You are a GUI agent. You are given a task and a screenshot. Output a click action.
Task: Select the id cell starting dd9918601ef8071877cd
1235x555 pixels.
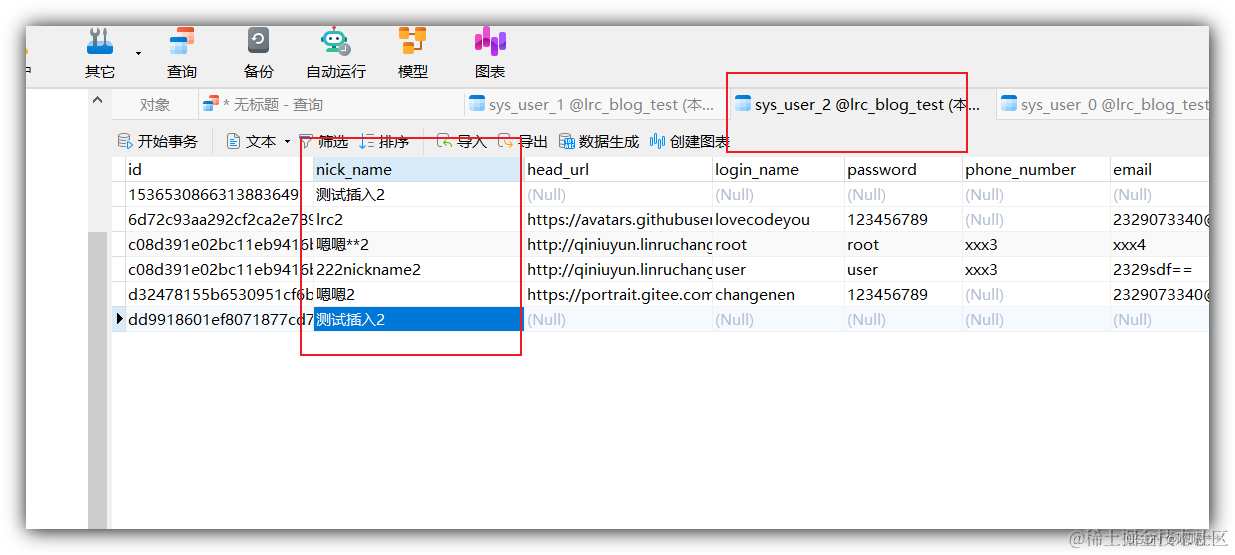click(218, 319)
